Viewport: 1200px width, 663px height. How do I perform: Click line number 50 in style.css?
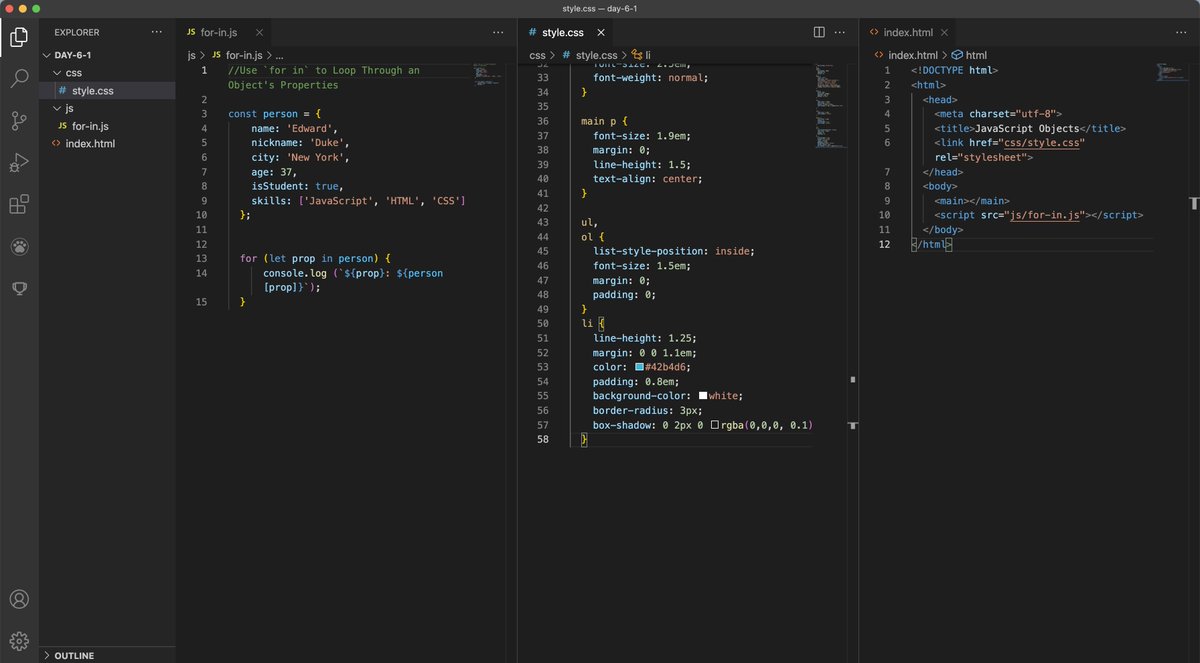tap(543, 324)
